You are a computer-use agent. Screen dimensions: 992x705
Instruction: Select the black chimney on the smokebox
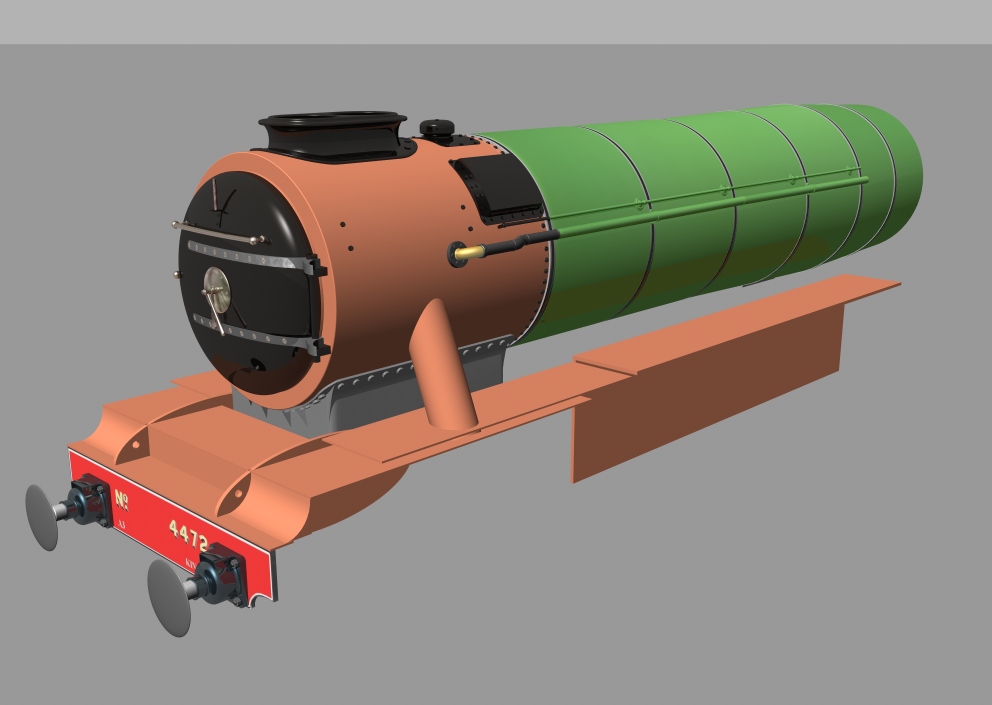point(334,135)
